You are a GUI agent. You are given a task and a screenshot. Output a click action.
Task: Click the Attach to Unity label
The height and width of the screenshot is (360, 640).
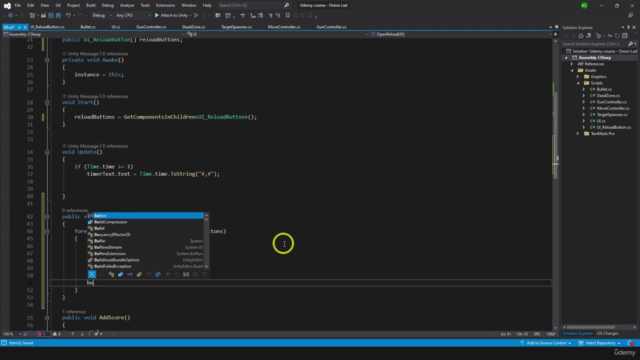pyautogui.click(x=174, y=16)
